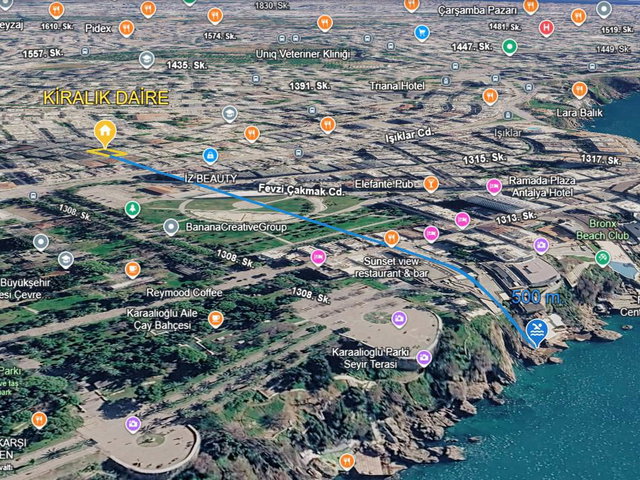Image resolution: width=640 pixels, height=480 pixels.
Task: Click the pink hotel icon beside Ramada Plaza
Action: point(494,187)
